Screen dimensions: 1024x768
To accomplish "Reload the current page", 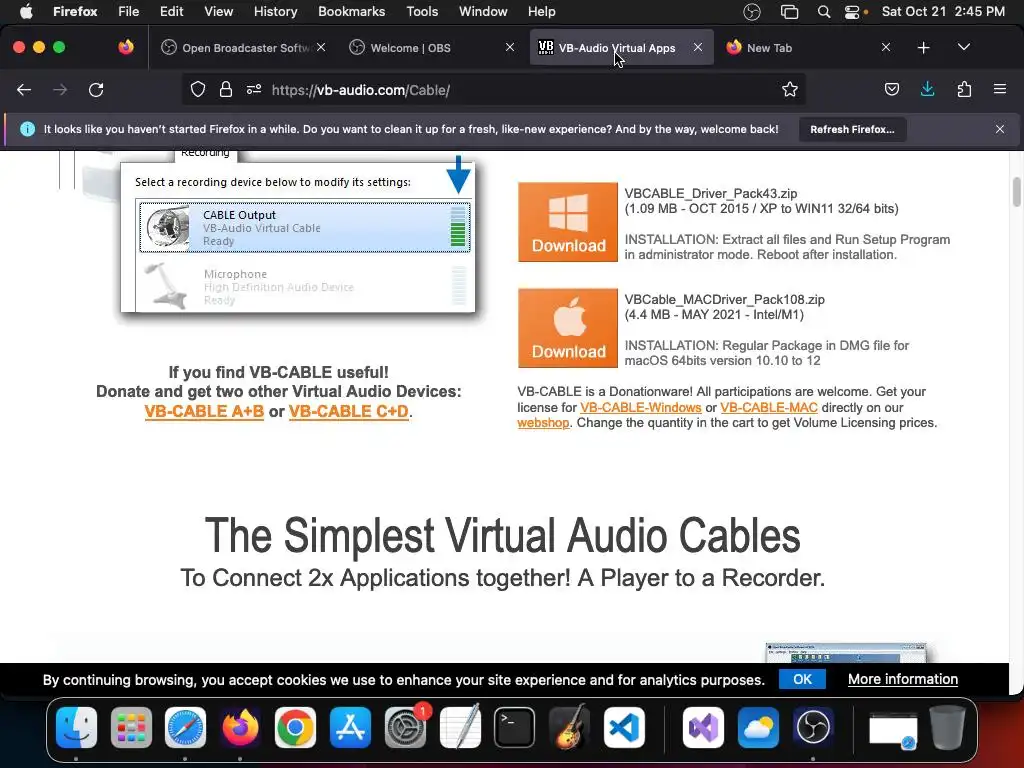I will 96,90.
